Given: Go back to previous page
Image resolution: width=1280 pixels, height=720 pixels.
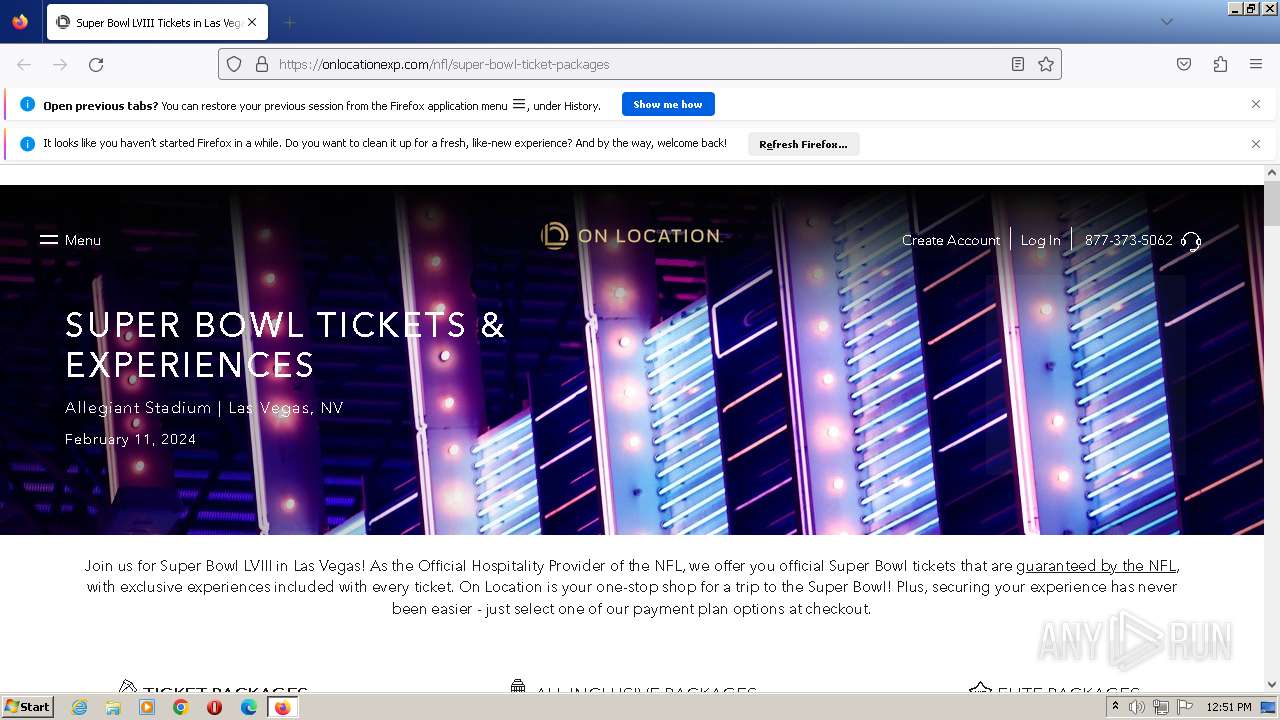Looking at the screenshot, I should tap(24, 64).
